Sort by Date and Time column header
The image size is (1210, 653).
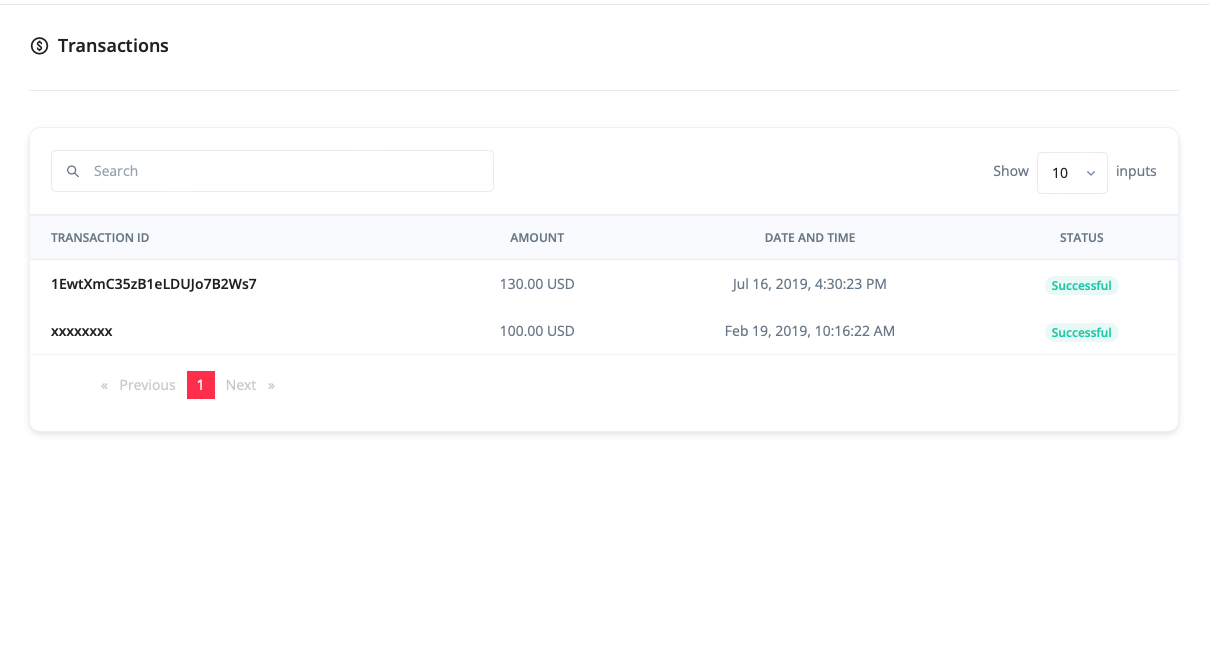pyautogui.click(x=809, y=238)
